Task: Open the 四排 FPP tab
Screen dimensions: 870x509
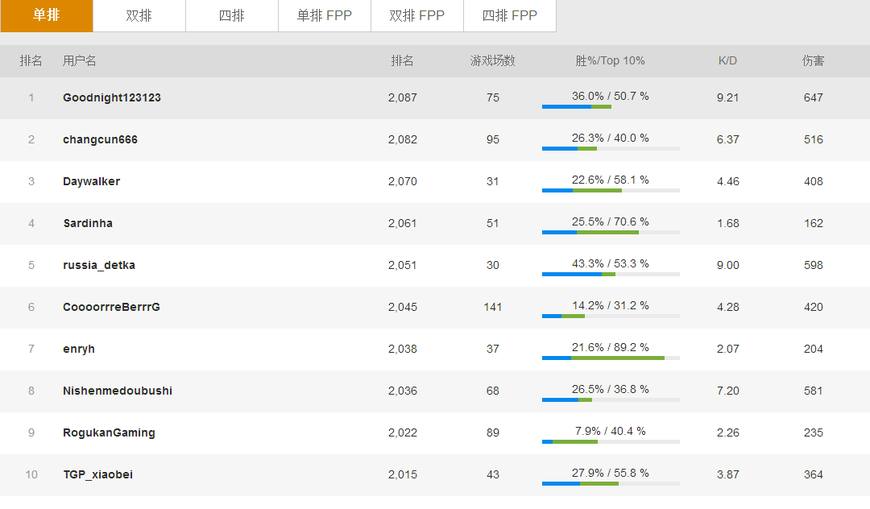Action: (509, 15)
